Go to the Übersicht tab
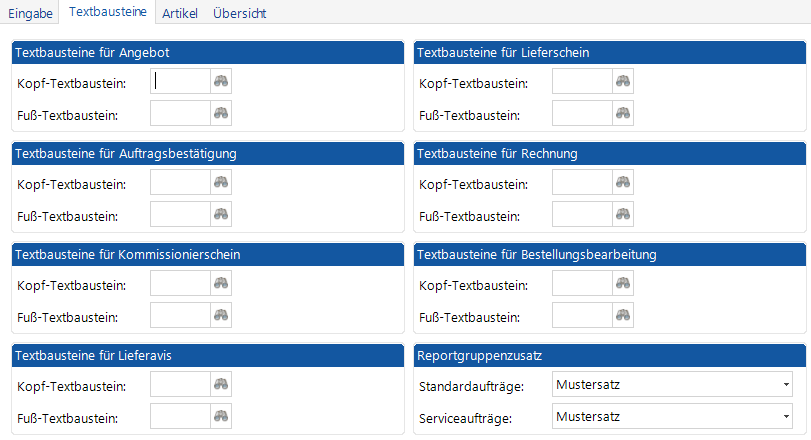This screenshot has height=440, width=811. (240, 12)
